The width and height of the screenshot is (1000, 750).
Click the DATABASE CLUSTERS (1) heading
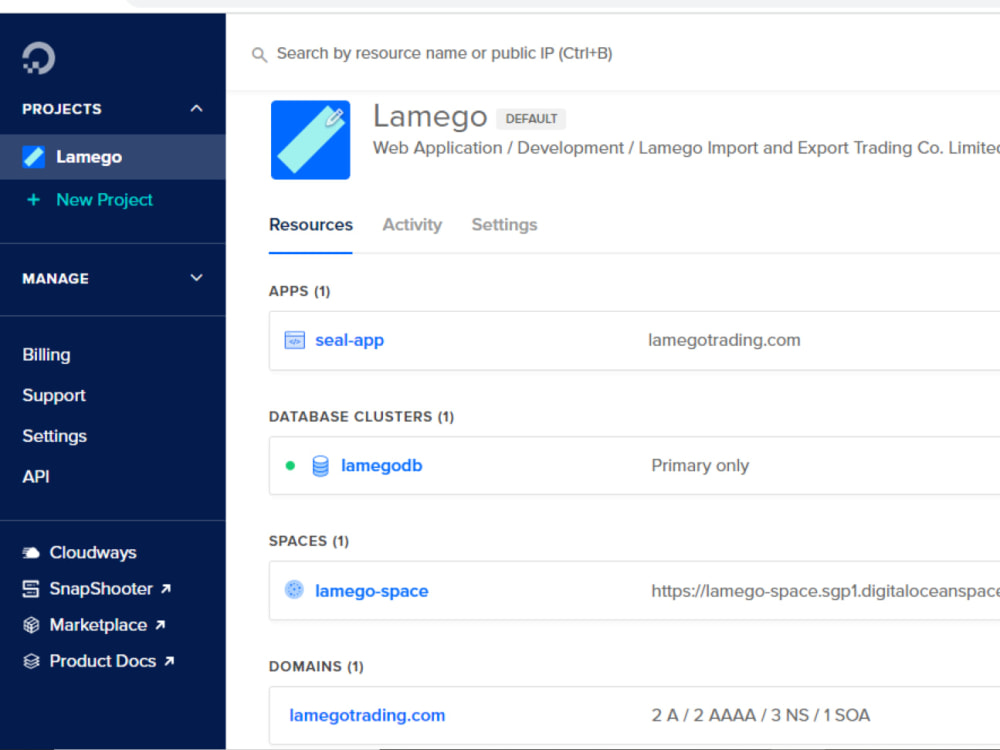(362, 417)
